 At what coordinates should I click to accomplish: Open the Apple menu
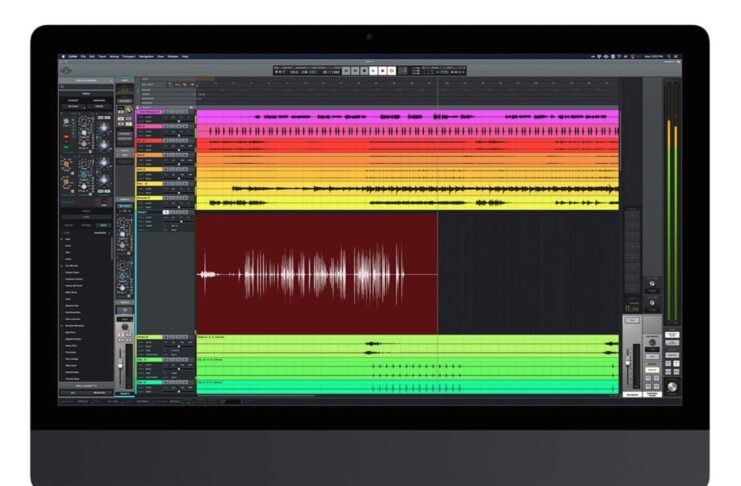click(x=63, y=56)
